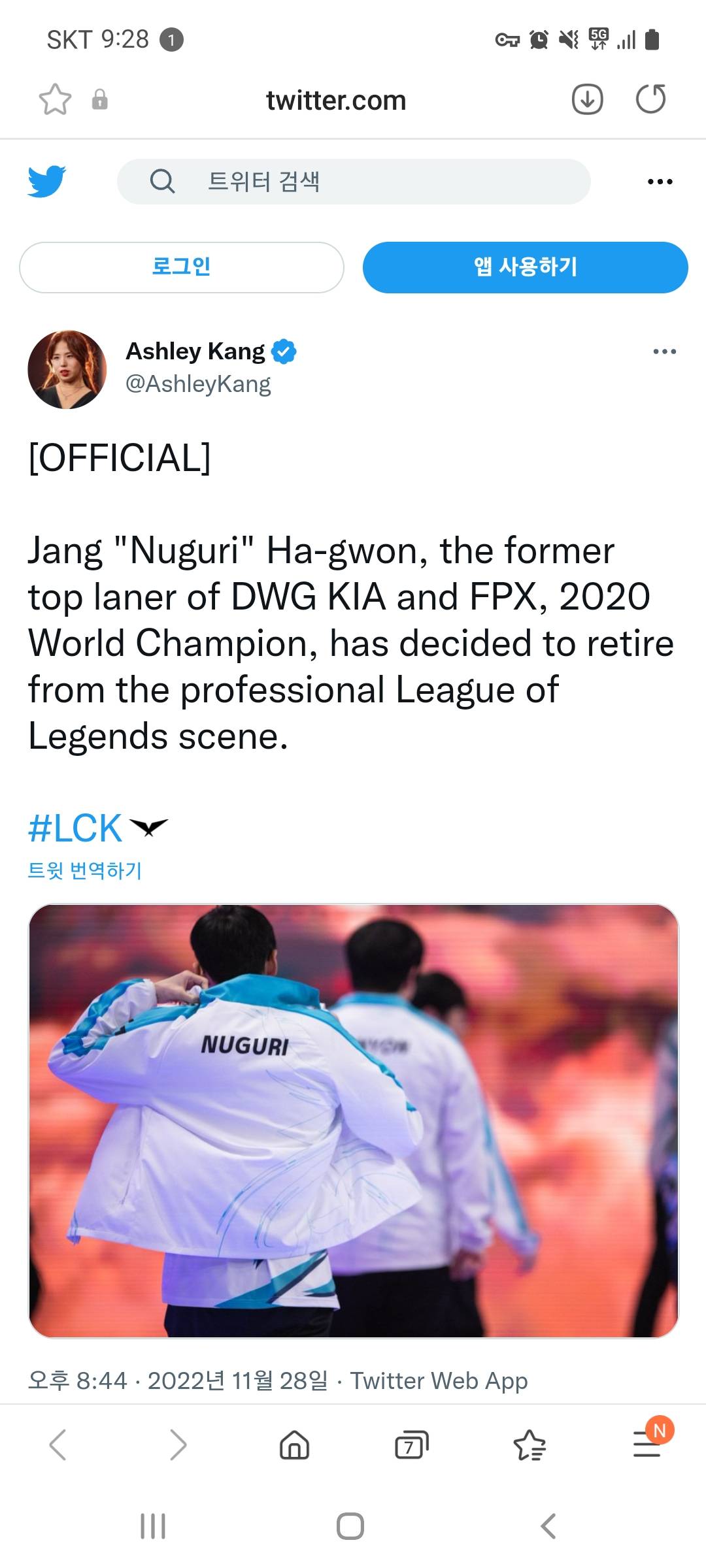The height and width of the screenshot is (1568, 706).
Task: Open the tweet's three-dot options menu
Action: (665, 351)
